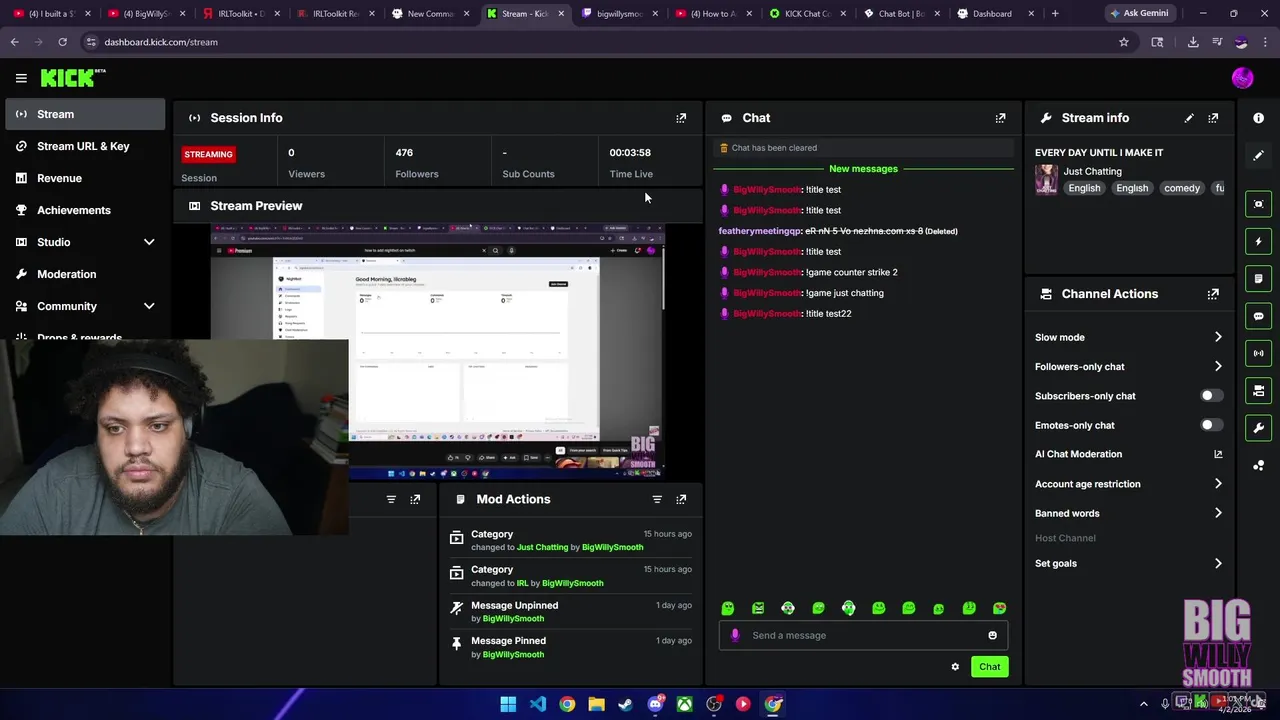Image resolution: width=1280 pixels, height=720 pixels.
Task: Pop out the panel left of Mod Actions
Action: (x=415, y=499)
